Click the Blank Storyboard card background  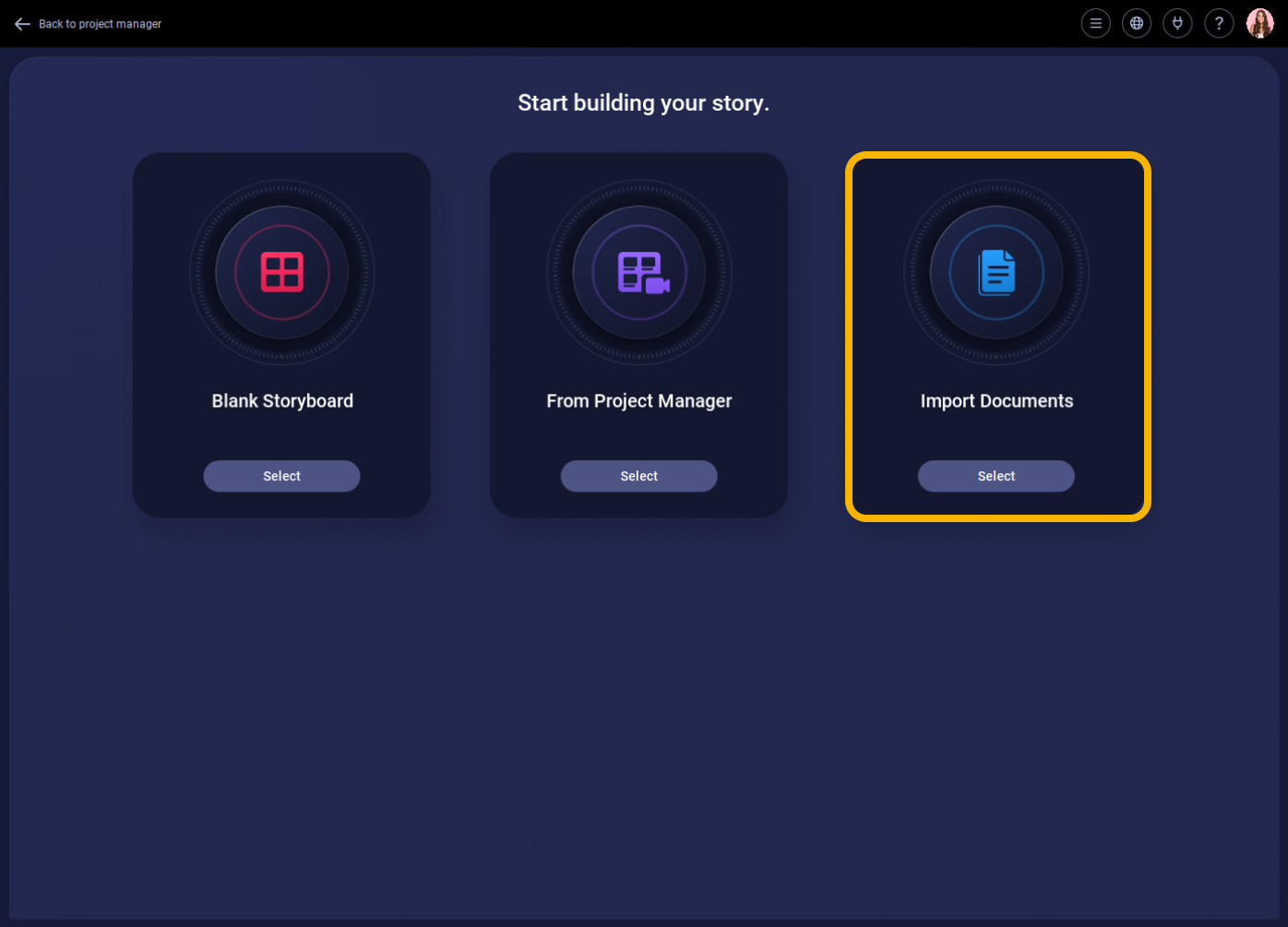pos(281,335)
